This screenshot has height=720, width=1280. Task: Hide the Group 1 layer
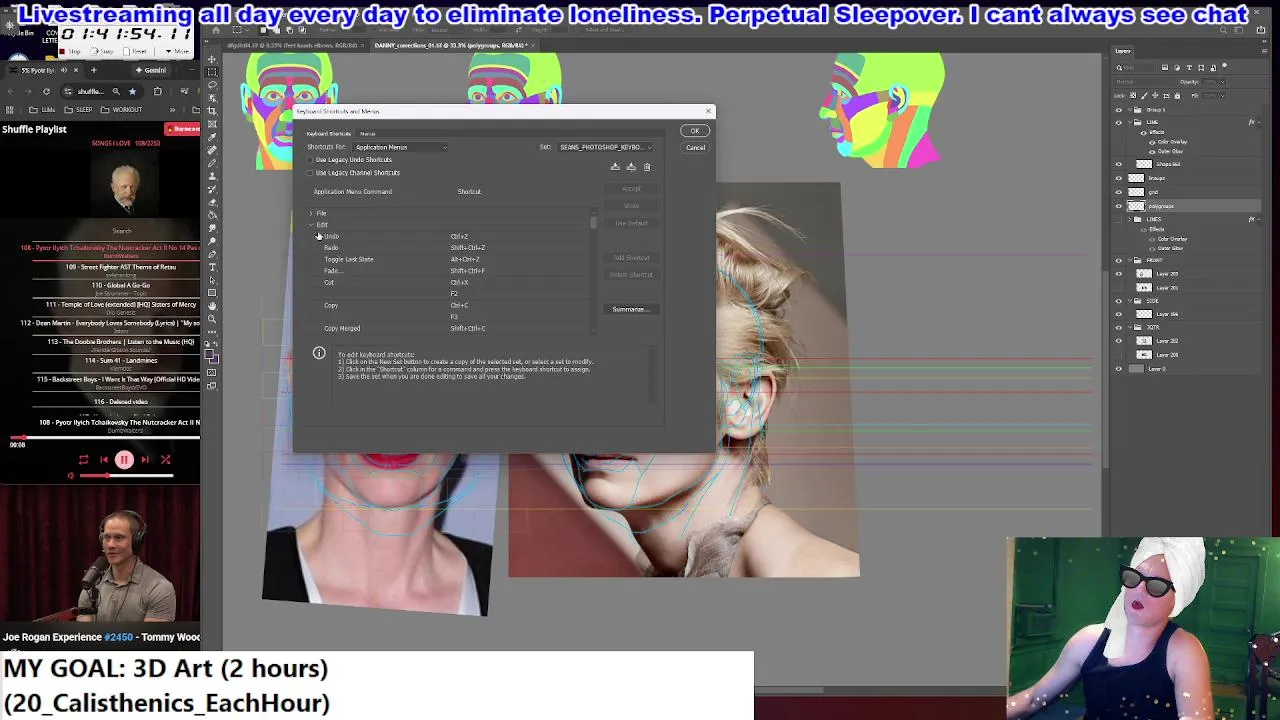1118,109
